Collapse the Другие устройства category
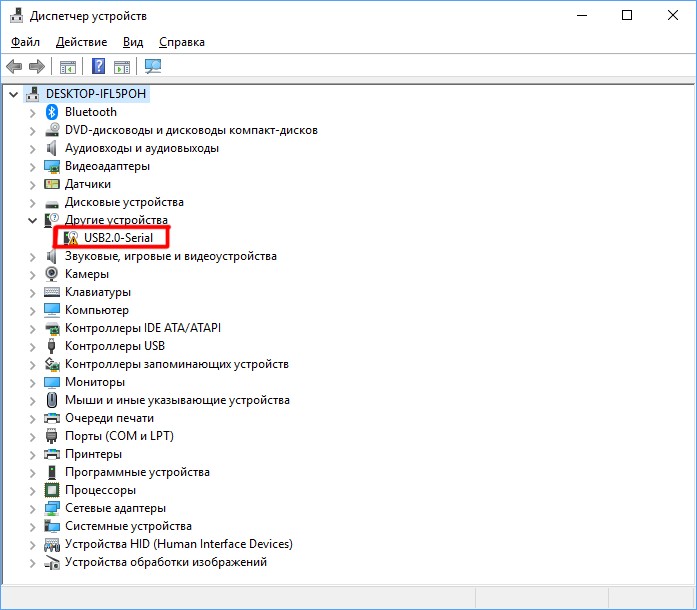 [x=32, y=220]
